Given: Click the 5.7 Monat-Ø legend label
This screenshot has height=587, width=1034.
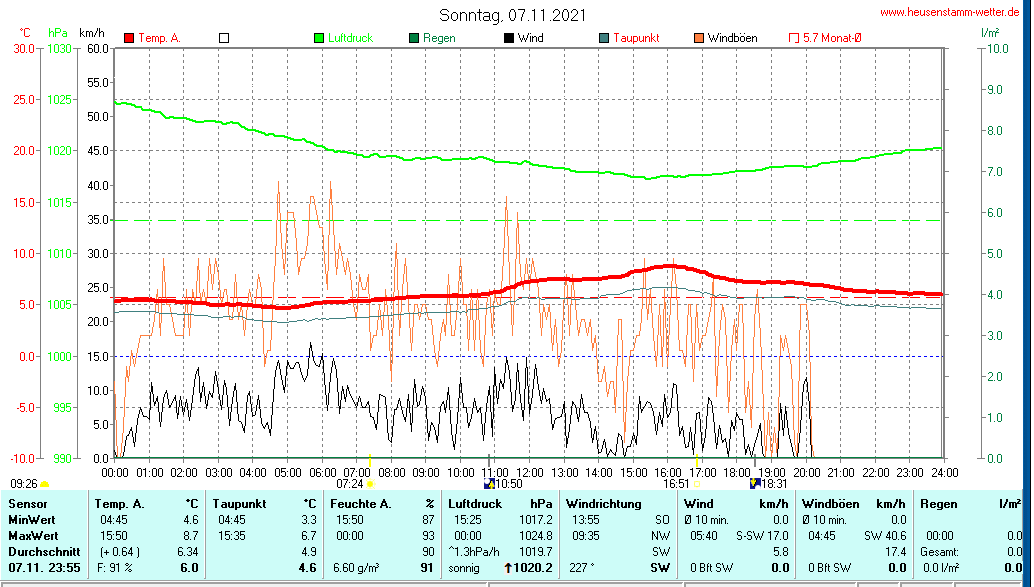Looking at the screenshot, I should pyautogui.click(x=832, y=38).
